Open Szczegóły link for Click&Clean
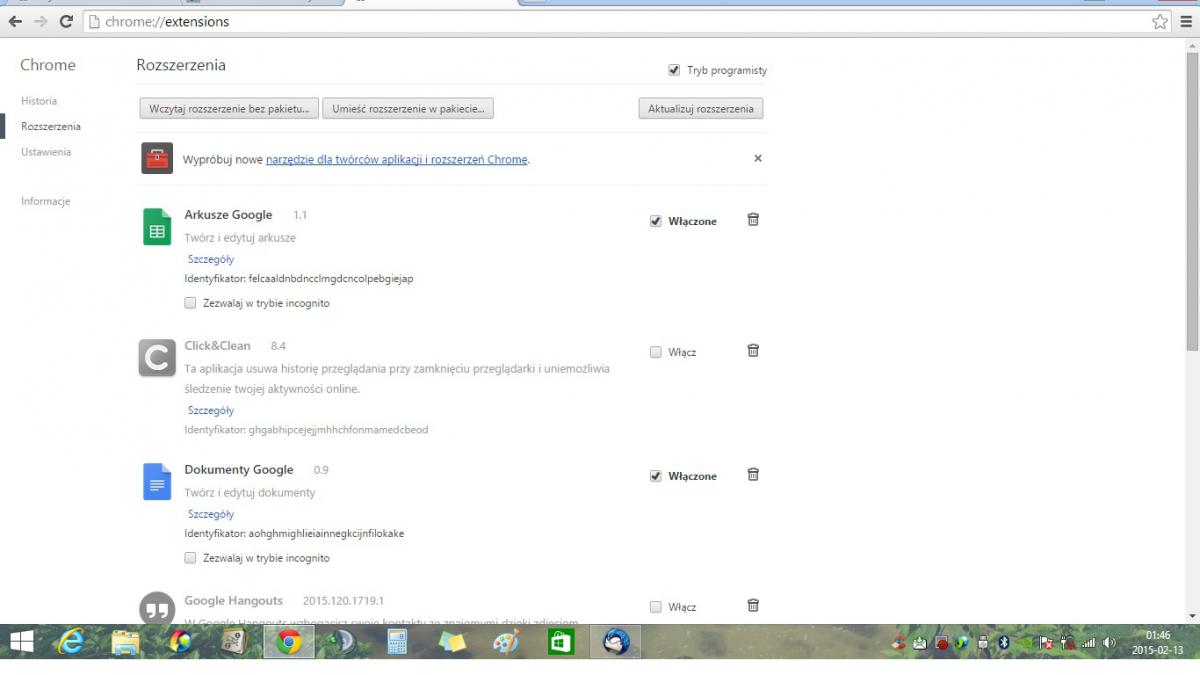 (211, 410)
